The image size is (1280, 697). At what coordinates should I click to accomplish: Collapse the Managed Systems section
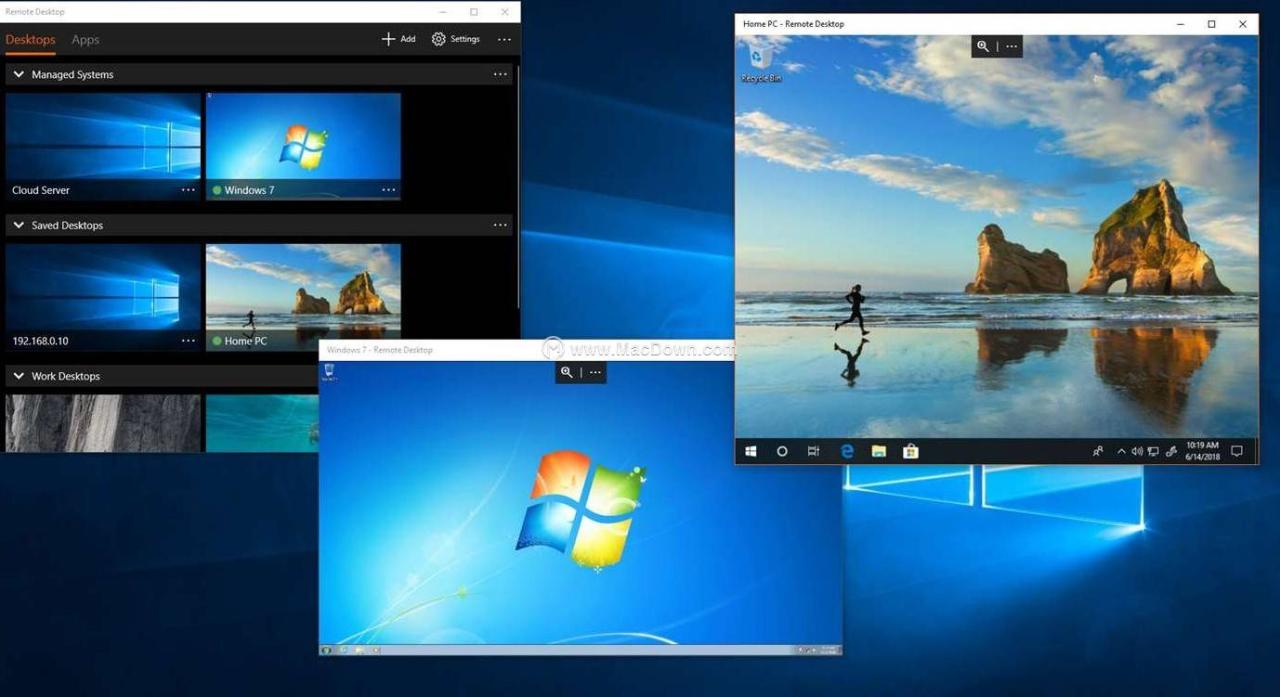click(18, 74)
